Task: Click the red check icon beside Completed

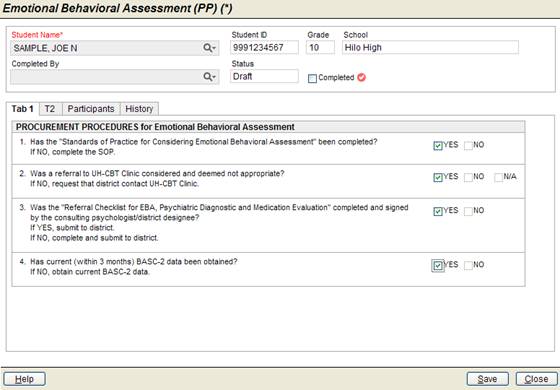Action: coord(361,78)
